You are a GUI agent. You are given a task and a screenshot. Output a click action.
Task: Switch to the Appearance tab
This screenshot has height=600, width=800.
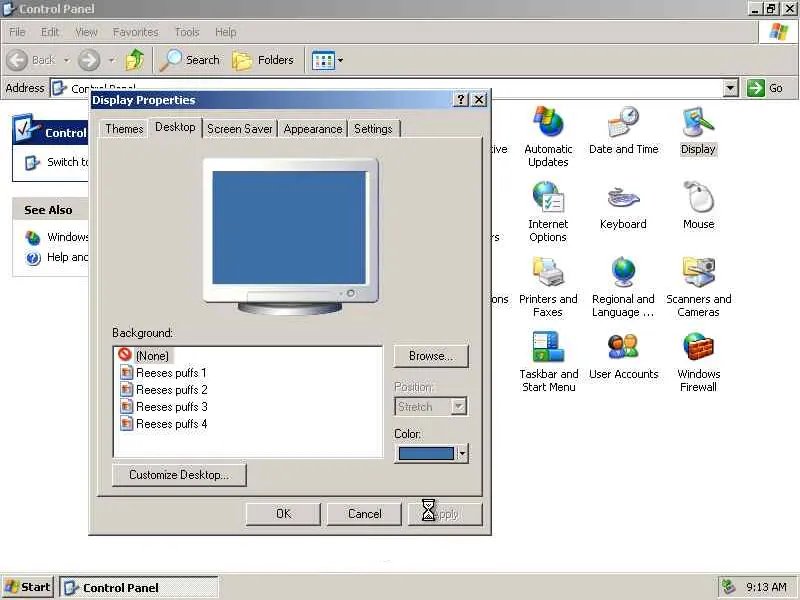[x=313, y=129]
